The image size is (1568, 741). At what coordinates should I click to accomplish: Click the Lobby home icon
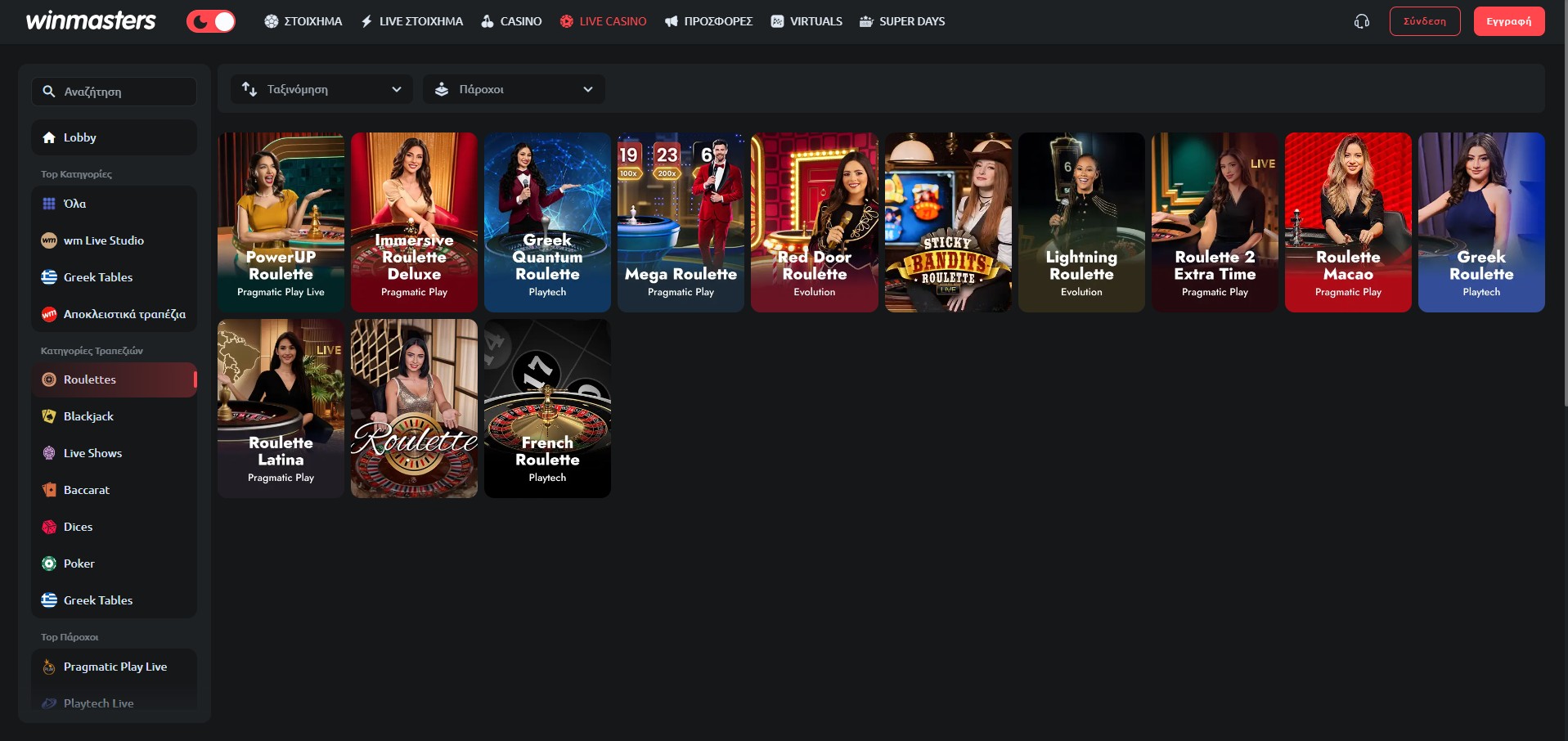[49, 137]
